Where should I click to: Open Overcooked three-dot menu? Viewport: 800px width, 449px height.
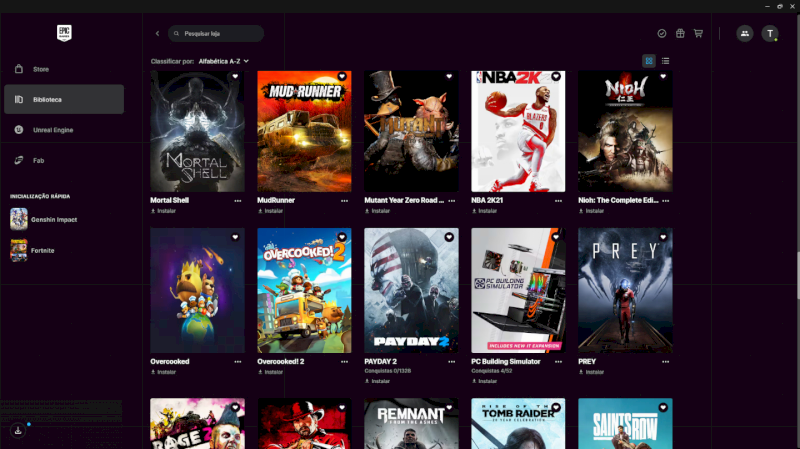(238, 362)
